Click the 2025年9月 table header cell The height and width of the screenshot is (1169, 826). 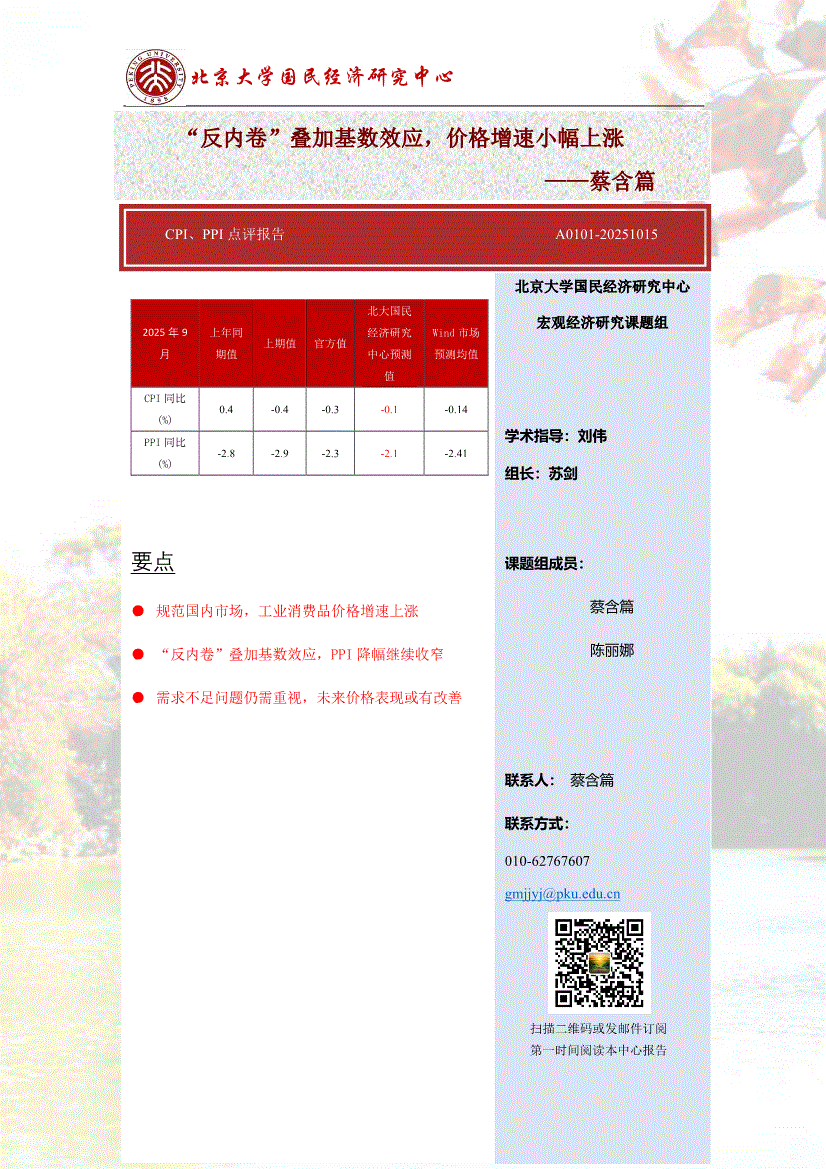165,343
